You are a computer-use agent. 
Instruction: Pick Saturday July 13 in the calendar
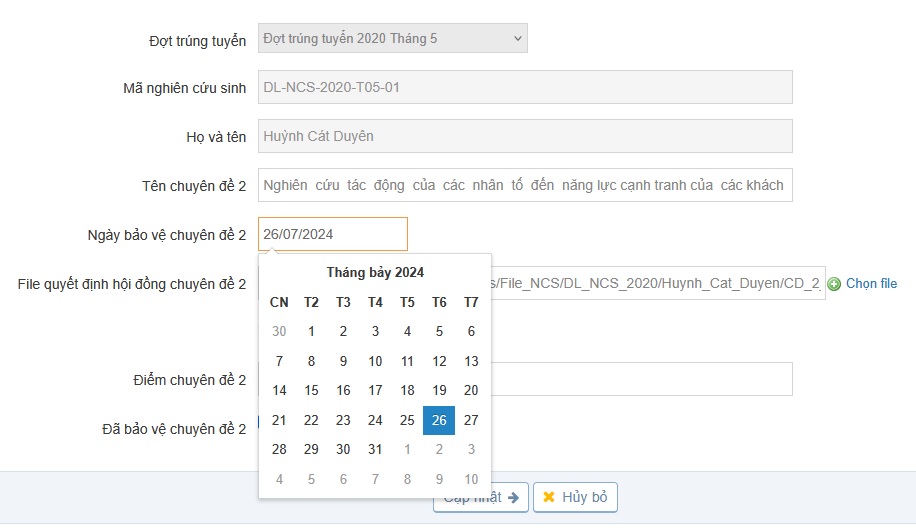[471, 362]
